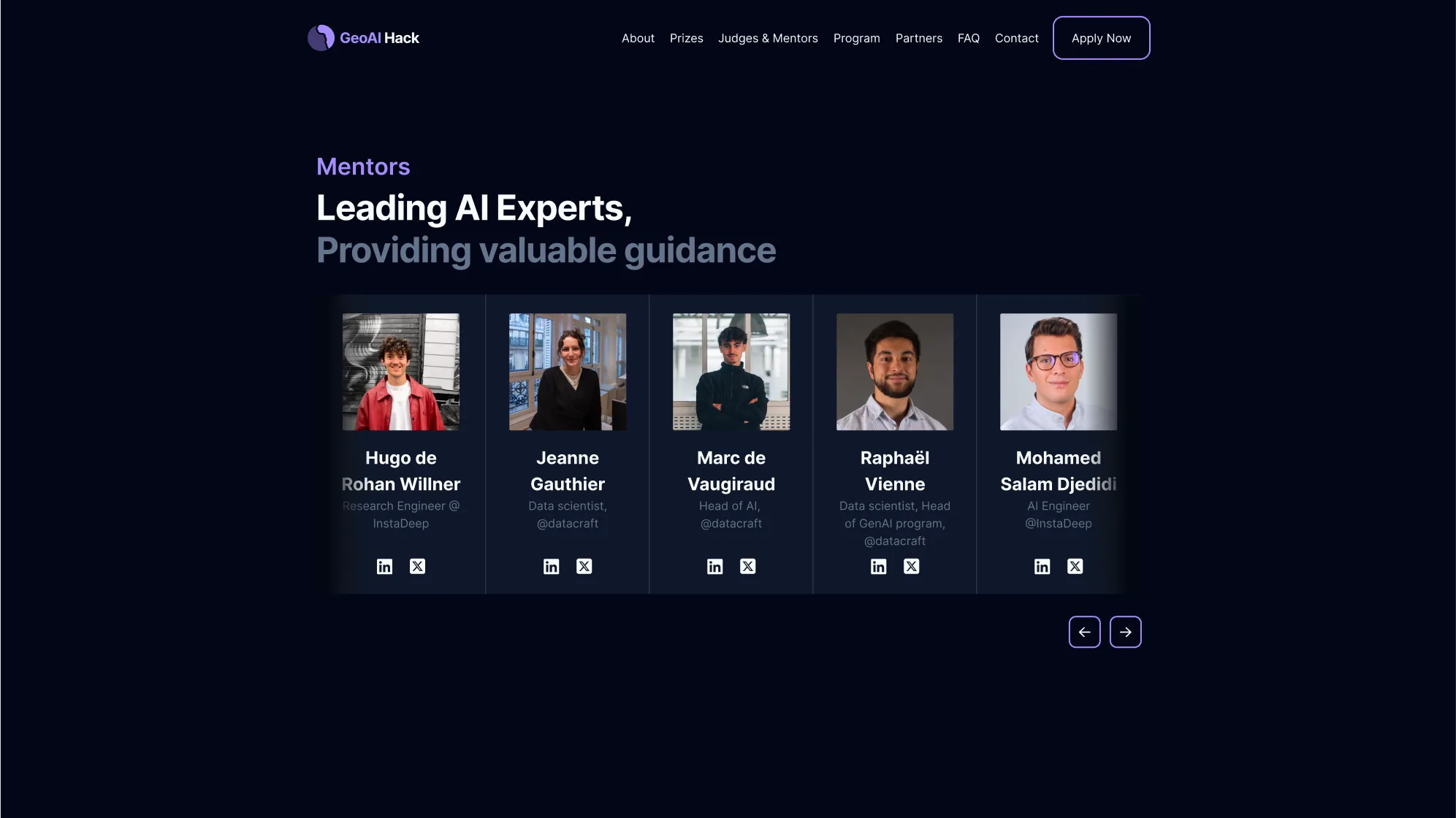Click Raphaël Vienne's X icon

911,567
